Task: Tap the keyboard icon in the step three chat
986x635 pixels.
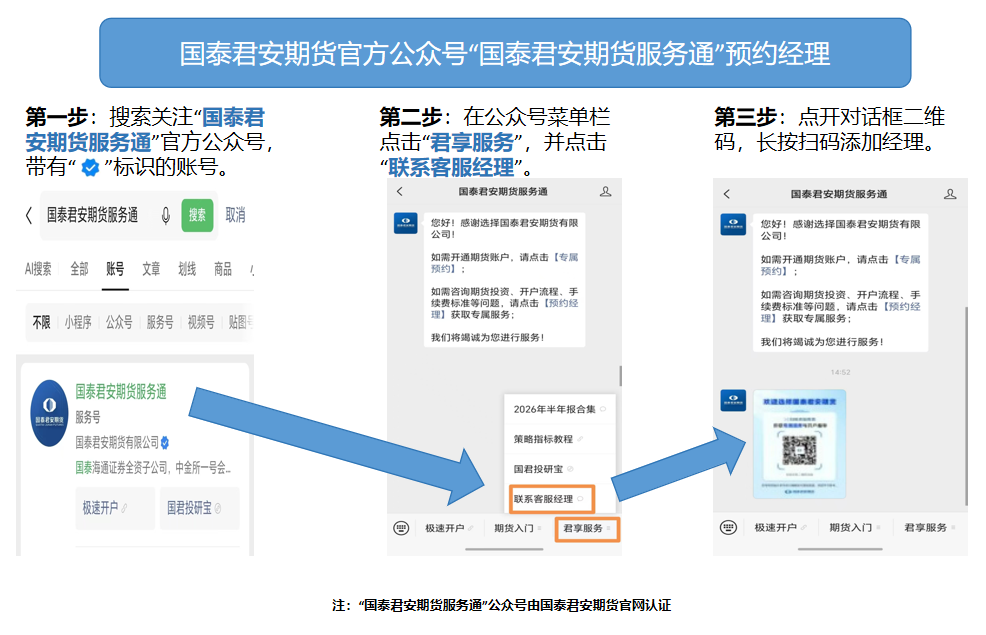Action: click(728, 527)
